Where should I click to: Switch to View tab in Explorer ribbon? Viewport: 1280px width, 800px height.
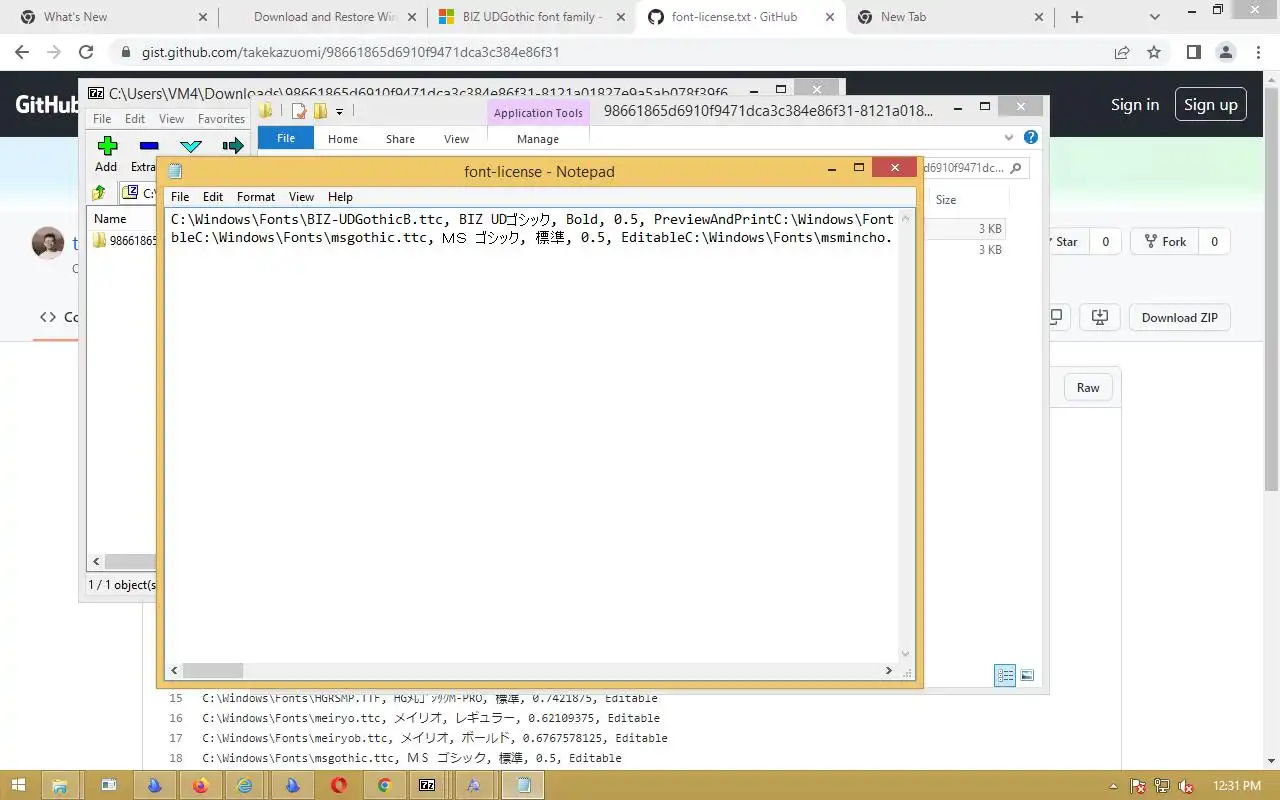(456, 139)
